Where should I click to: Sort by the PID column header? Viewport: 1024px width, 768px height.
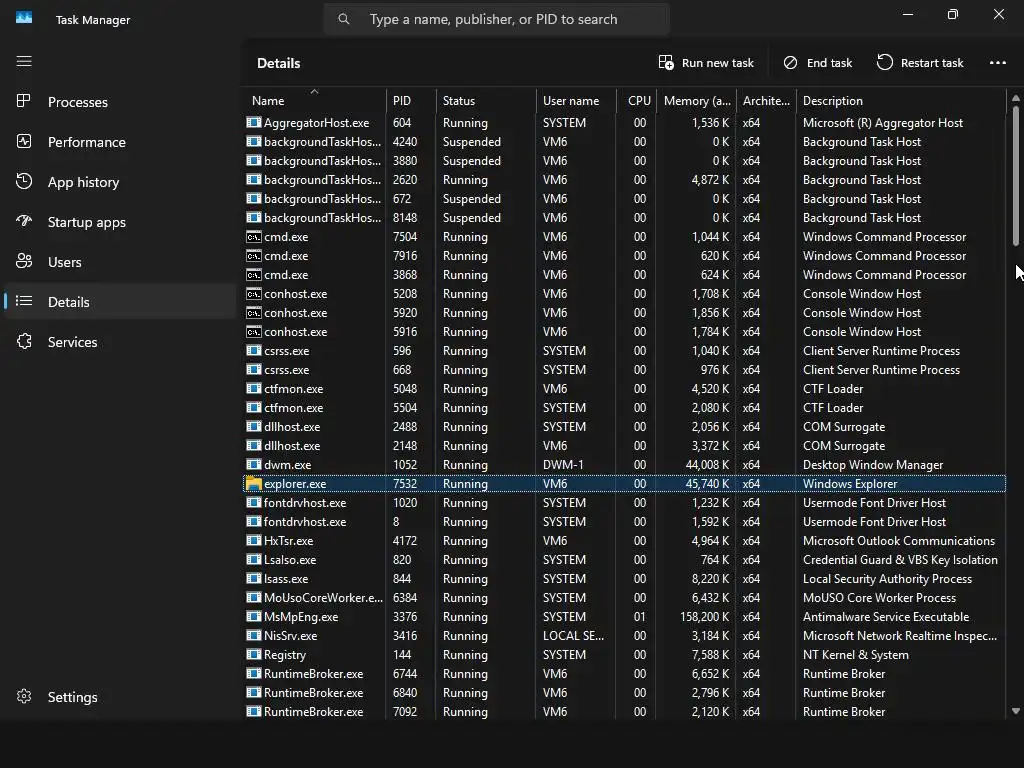[411, 100]
